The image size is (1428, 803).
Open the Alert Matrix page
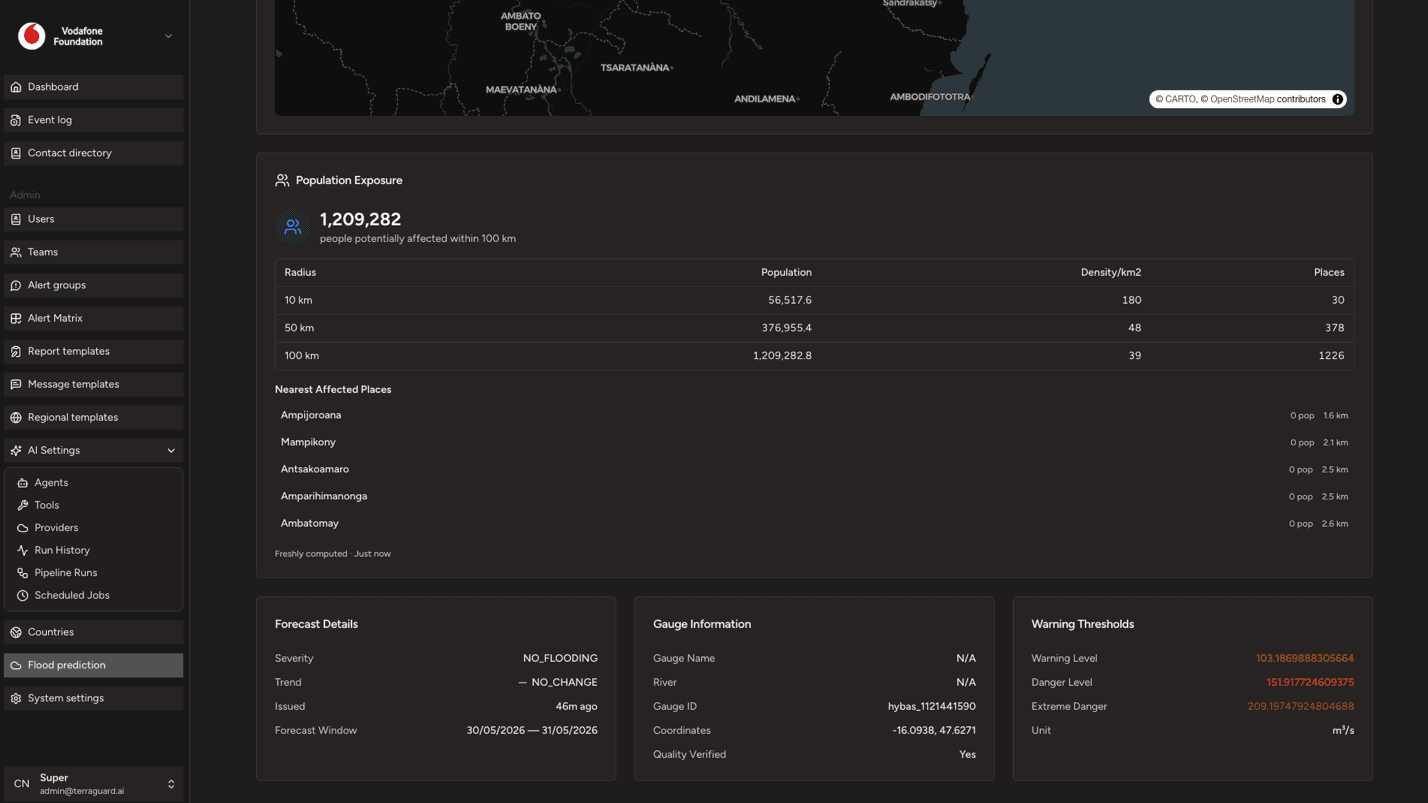(94, 318)
